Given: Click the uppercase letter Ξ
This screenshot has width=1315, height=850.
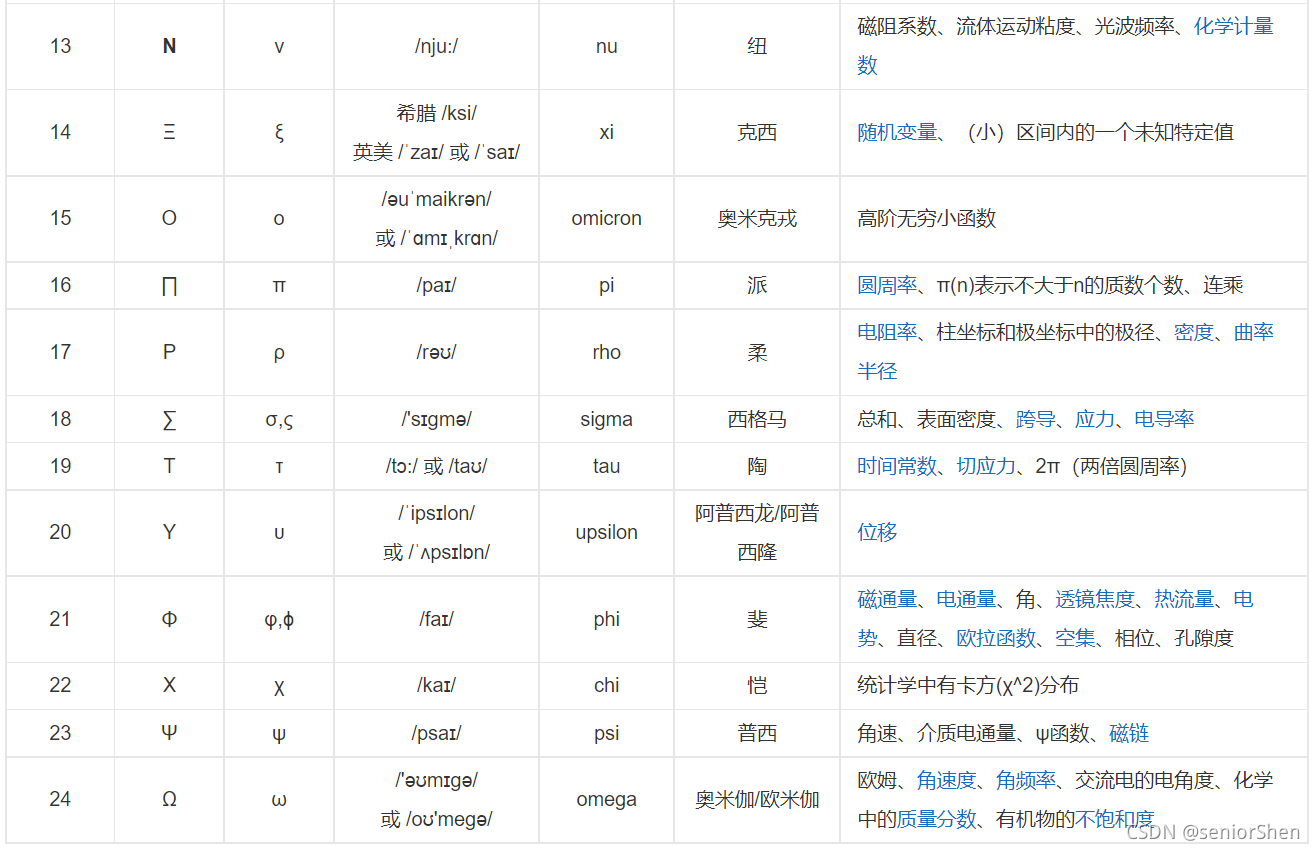Looking at the screenshot, I should (169, 132).
